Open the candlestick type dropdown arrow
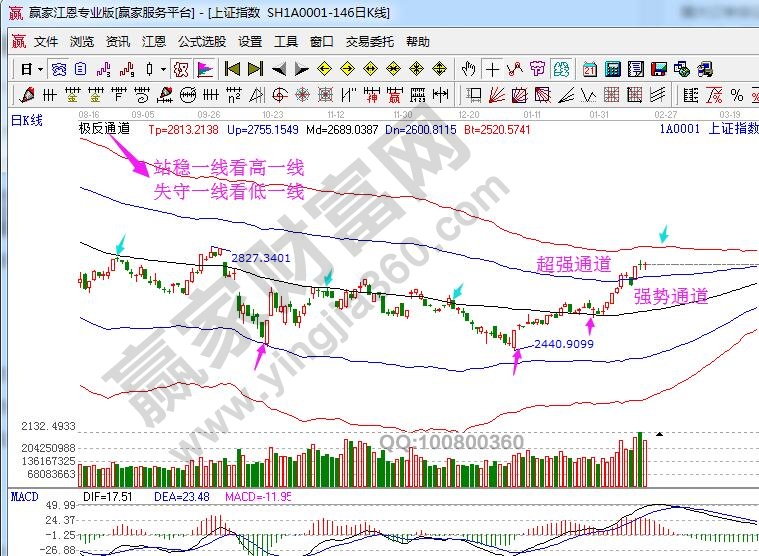This screenshot has width=759, height=556. click(x=162, y=69)
